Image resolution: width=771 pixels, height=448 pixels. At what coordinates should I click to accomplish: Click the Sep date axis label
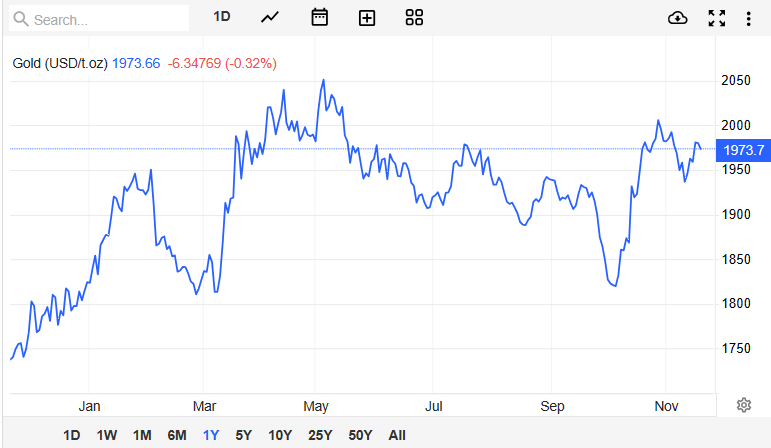click(x=552, y=406)
